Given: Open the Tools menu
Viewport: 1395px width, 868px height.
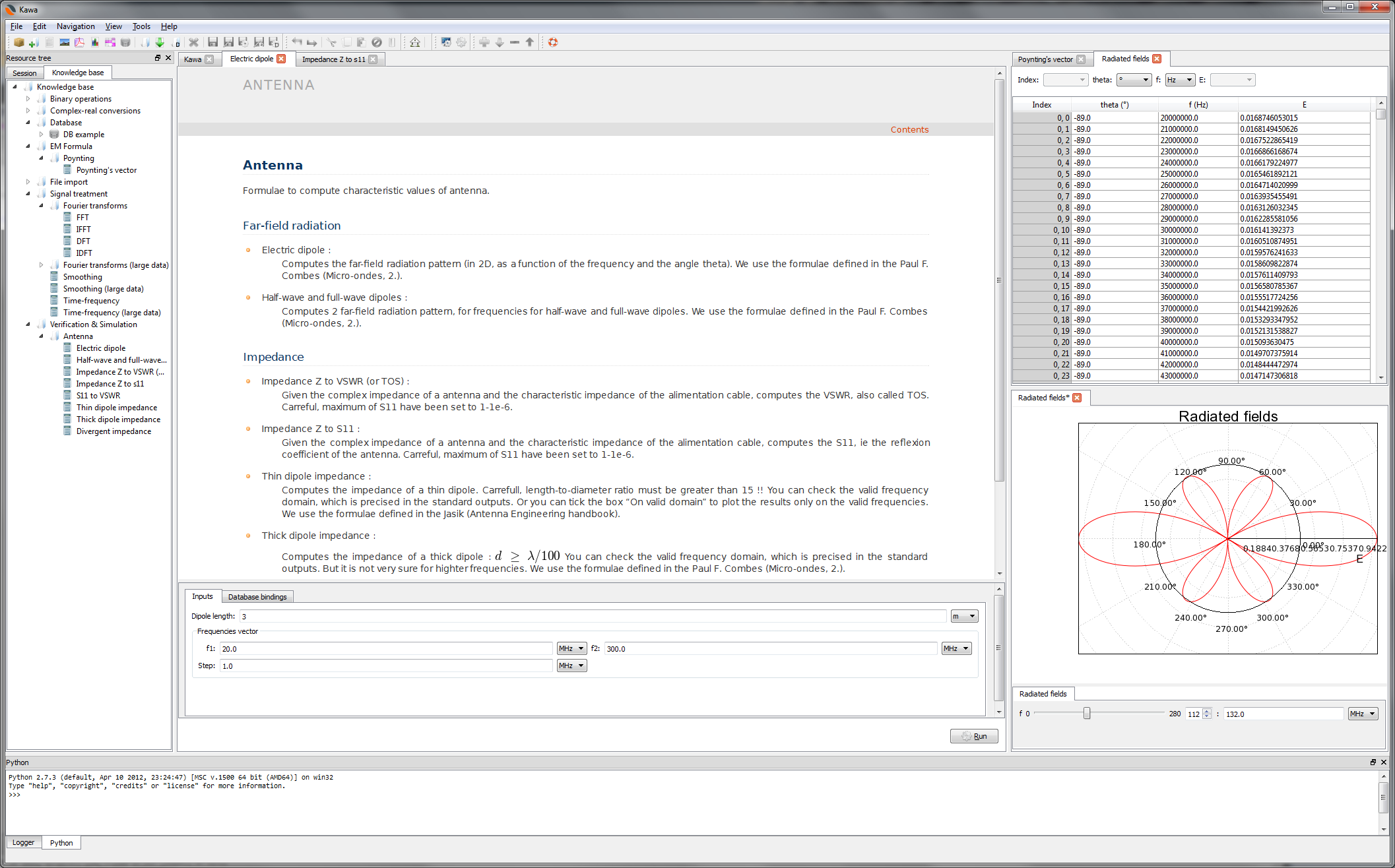Looking at the screenshot, I should (141, 26).
